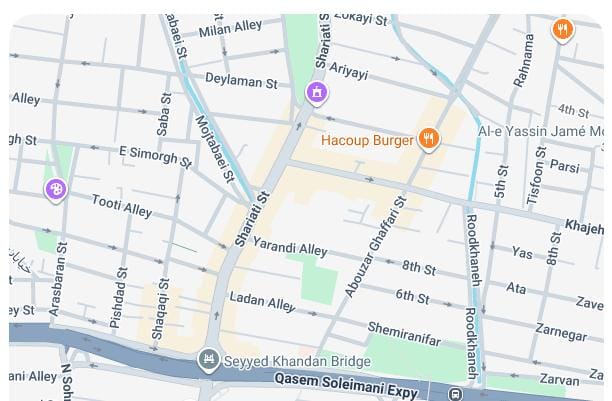The width and height of the screenshot is (612, 401).
Task: Click the Ladan Alley street label
Action: (x=262, y=301)
